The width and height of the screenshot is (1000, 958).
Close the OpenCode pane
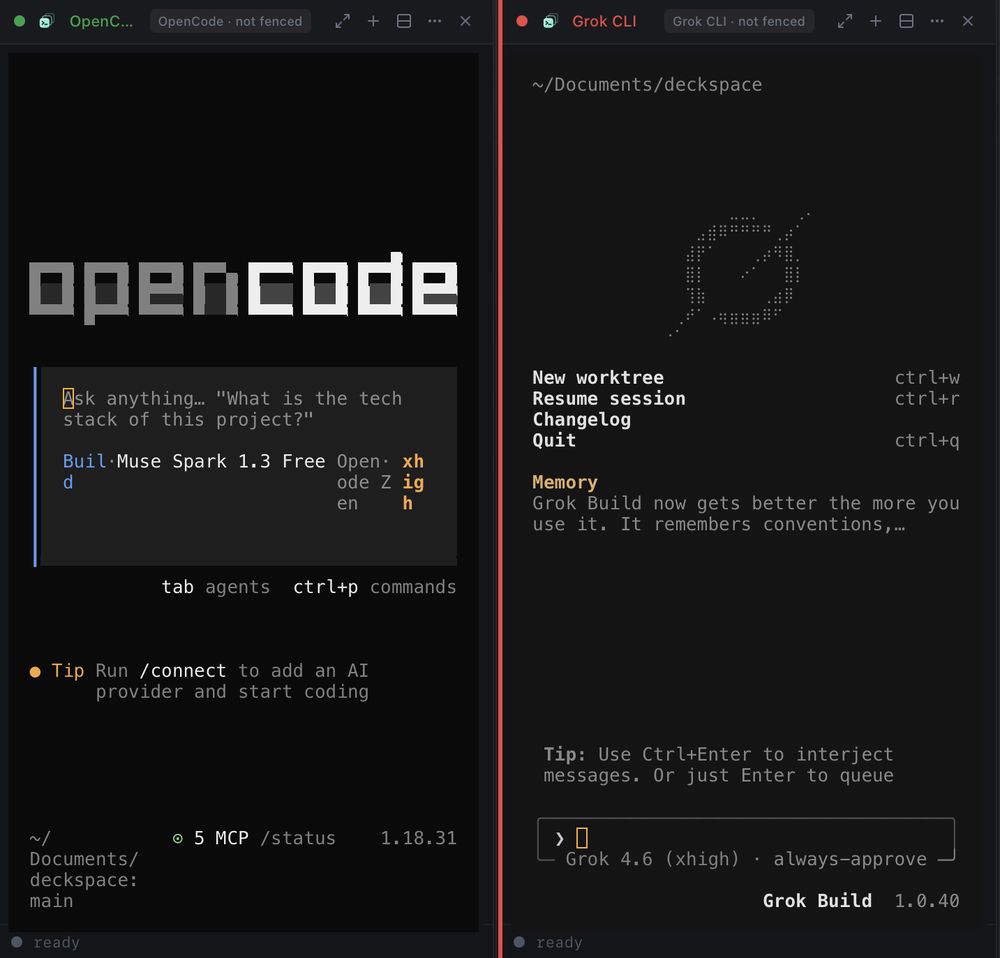coord(466,21)
